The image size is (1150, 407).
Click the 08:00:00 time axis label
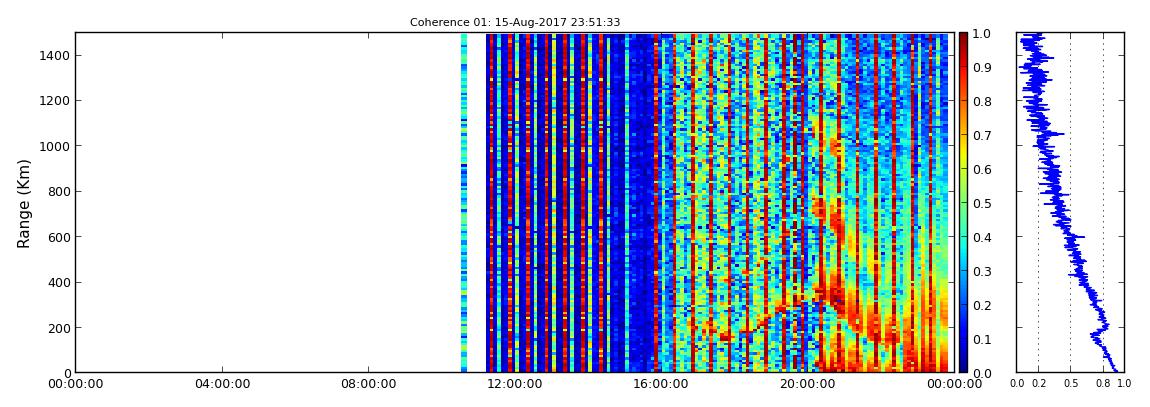tap(366, 384)
